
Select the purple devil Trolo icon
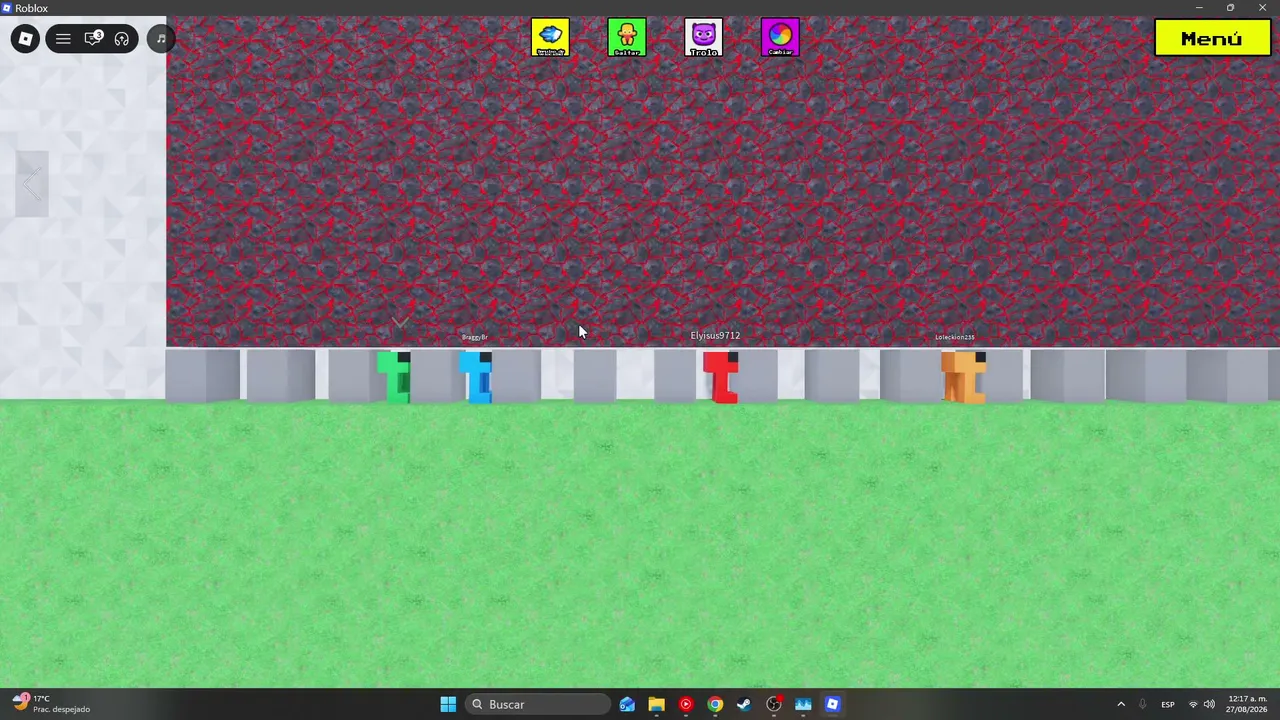[x=704, y=38]
